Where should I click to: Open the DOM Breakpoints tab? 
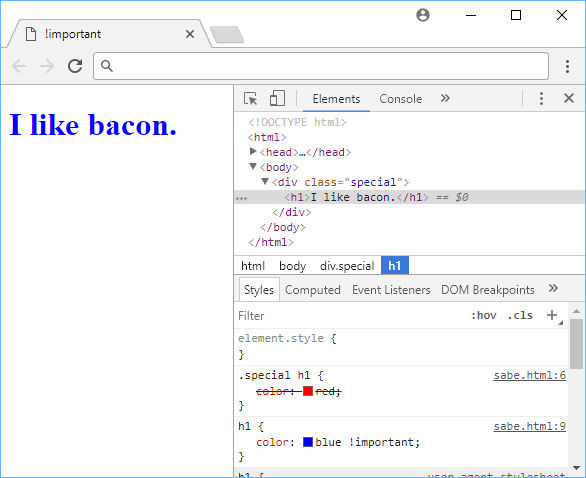click(487, 290)
